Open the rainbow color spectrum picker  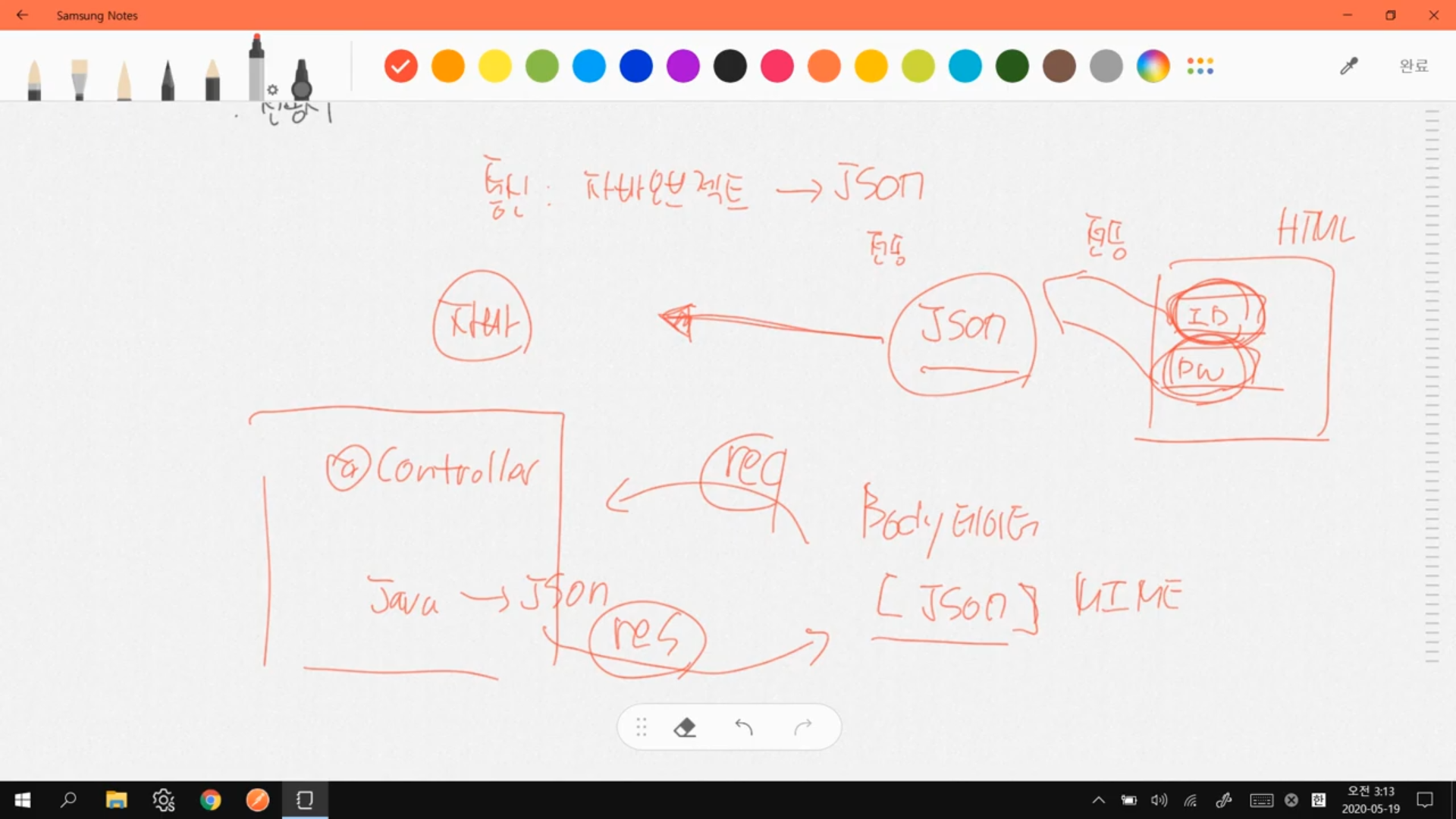point(1153,67)
